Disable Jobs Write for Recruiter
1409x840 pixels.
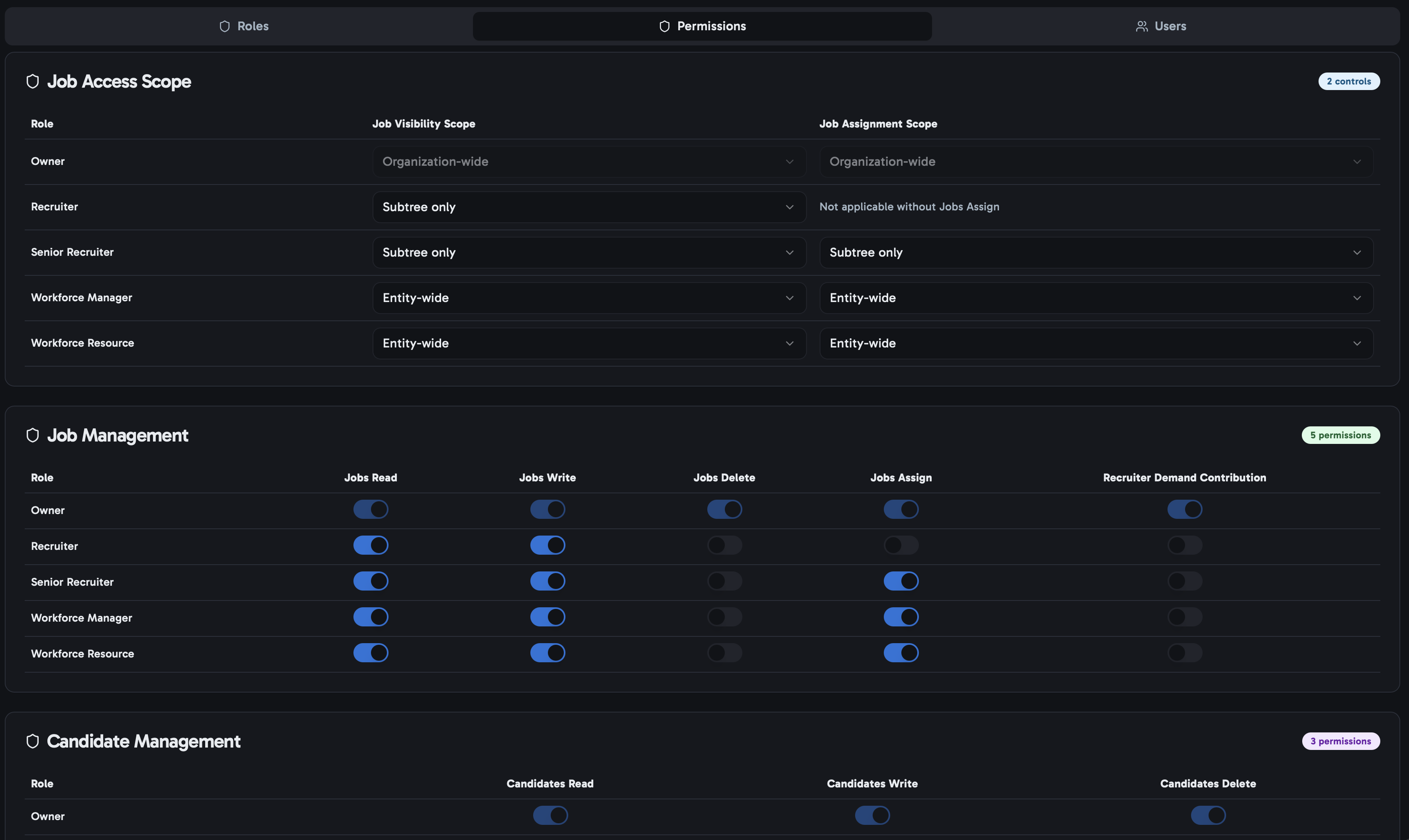(548, 545)
